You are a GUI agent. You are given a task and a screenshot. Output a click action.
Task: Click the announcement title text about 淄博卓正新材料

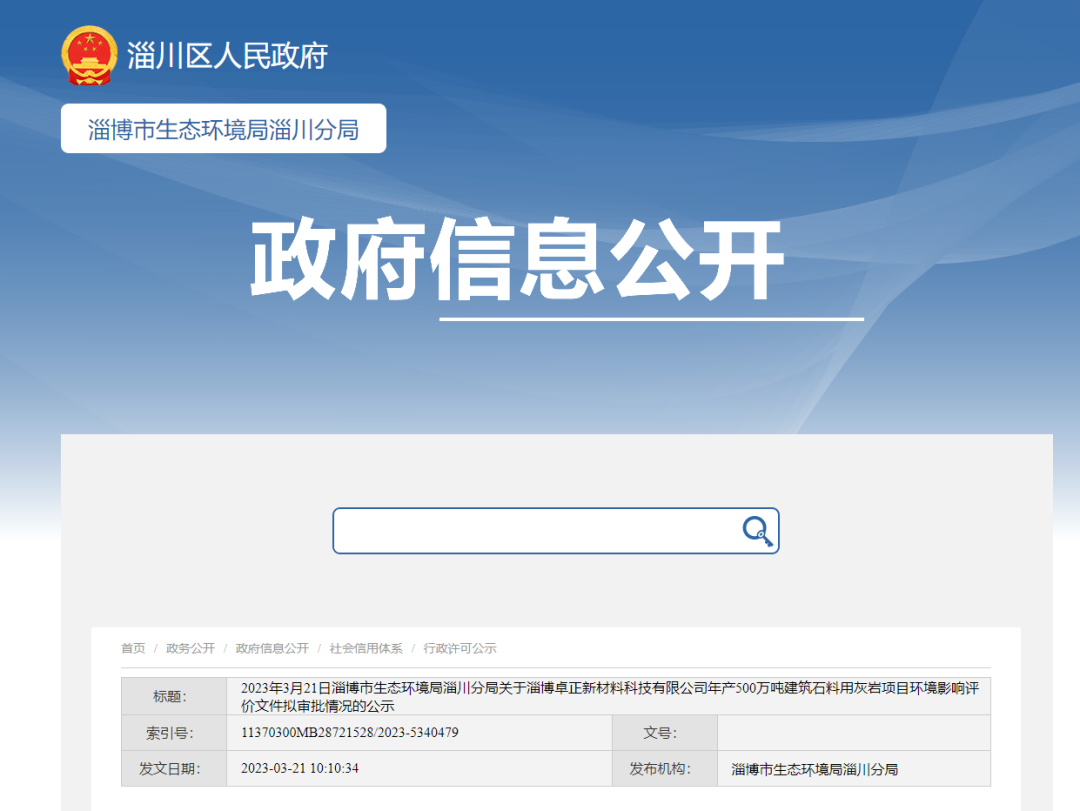click(x=608, y=696)
